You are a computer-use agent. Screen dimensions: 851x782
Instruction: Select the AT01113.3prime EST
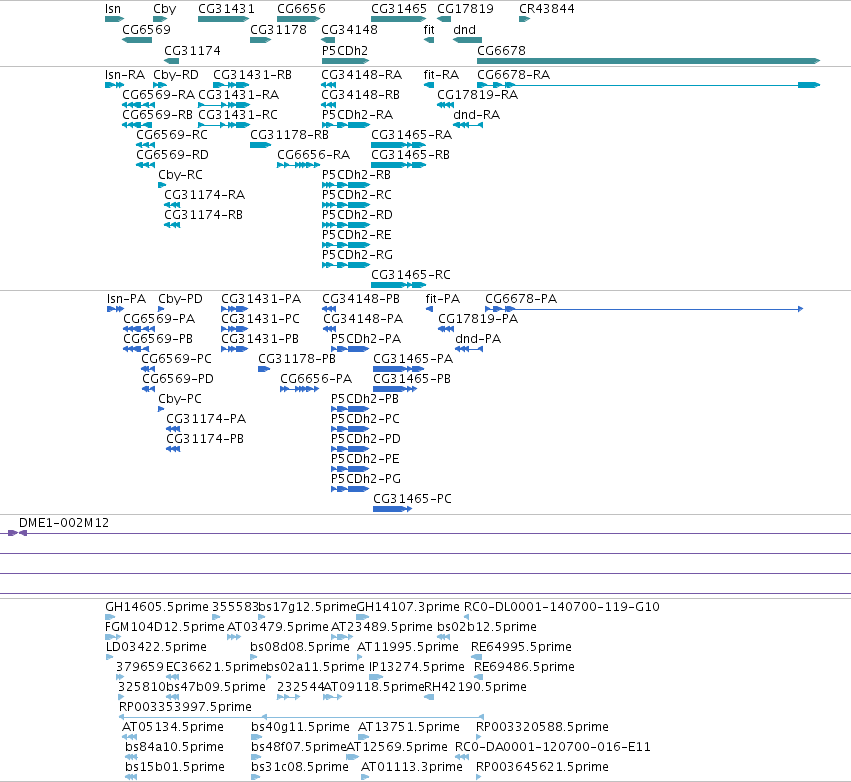[365, 777]
